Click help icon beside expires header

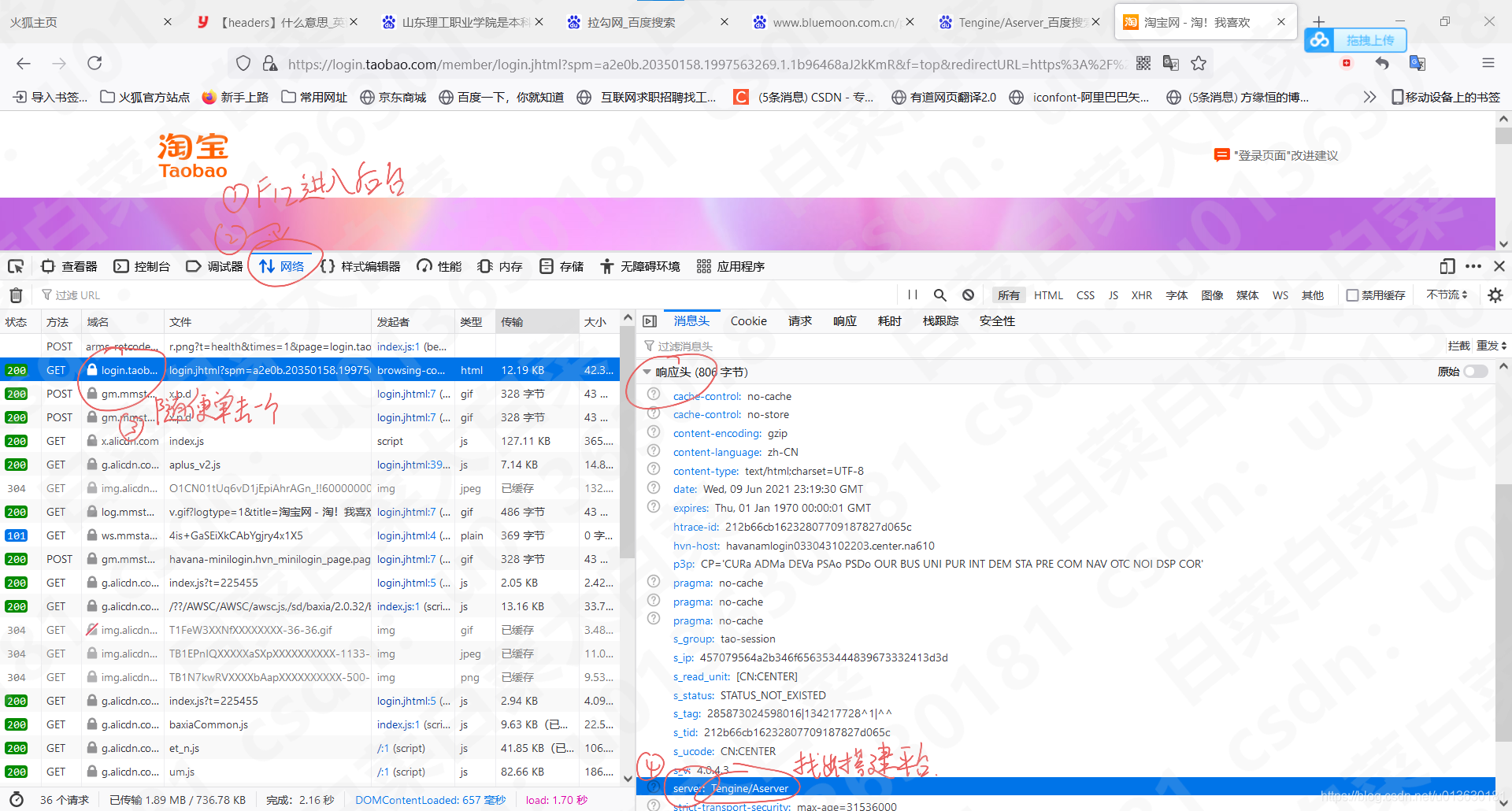[654, 508]
